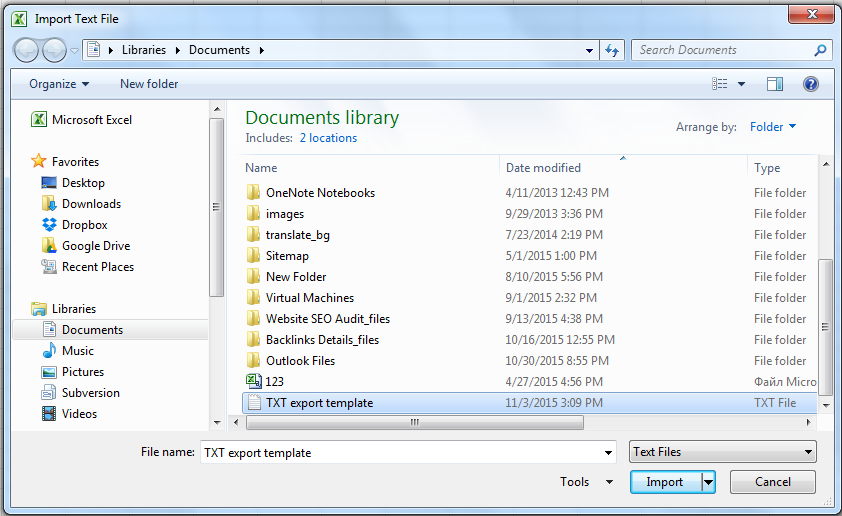Click the Favorites star icon

click(x=38, y=161)
